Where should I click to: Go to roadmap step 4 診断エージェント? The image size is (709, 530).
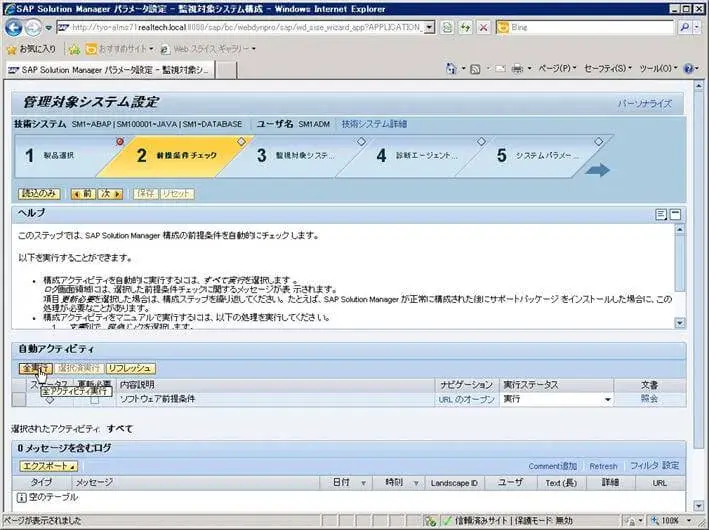coord(414,156)
